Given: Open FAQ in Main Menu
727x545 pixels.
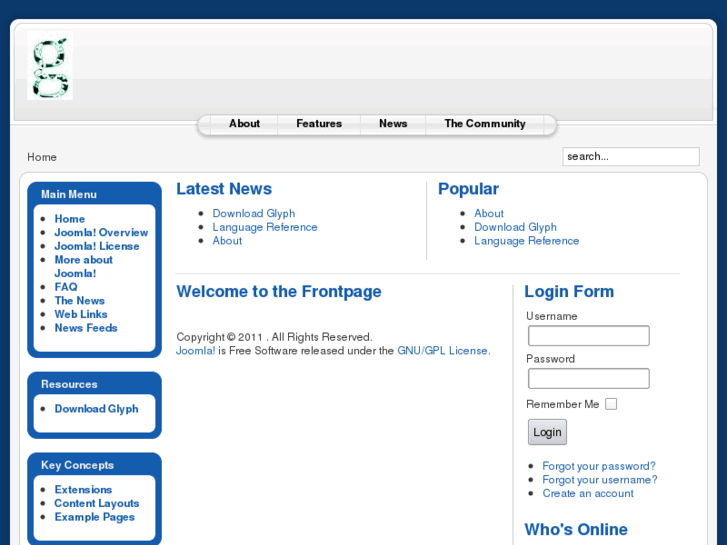Looking at the screenshot, I should coord(66,287).
